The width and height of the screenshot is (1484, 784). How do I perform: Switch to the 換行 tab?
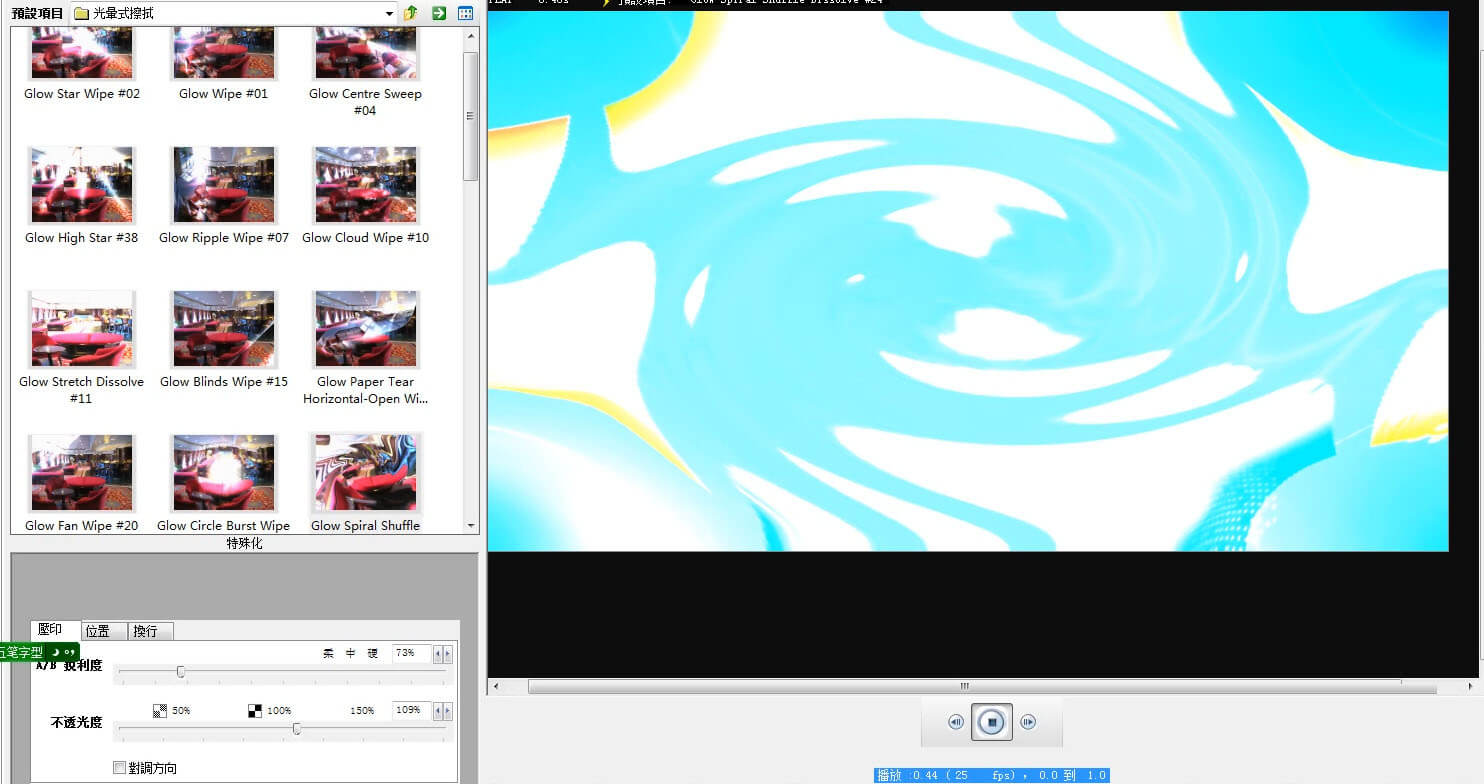(151, 631)
